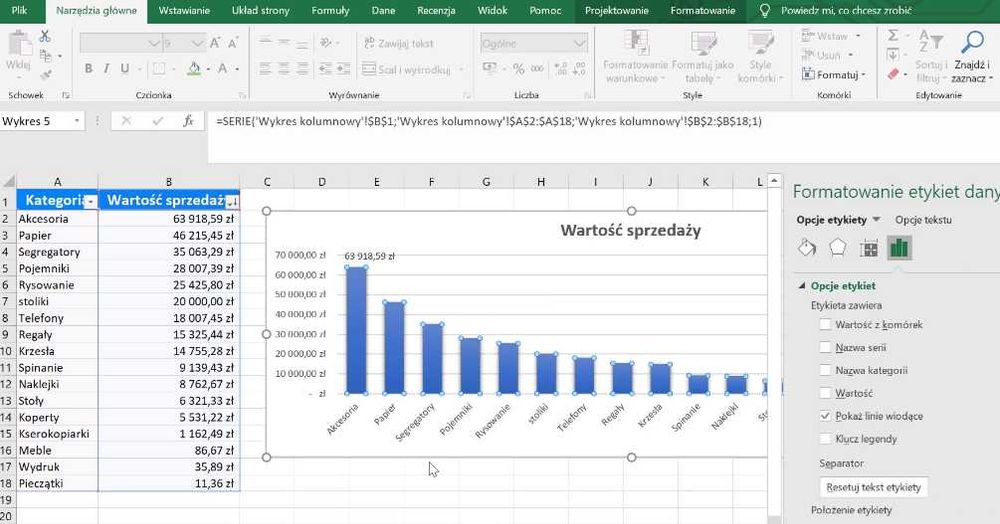Image resolution: width=1000 pixels, height=524 pixels.
Task: Click the increase decimal icon
Action: [561, 69]
